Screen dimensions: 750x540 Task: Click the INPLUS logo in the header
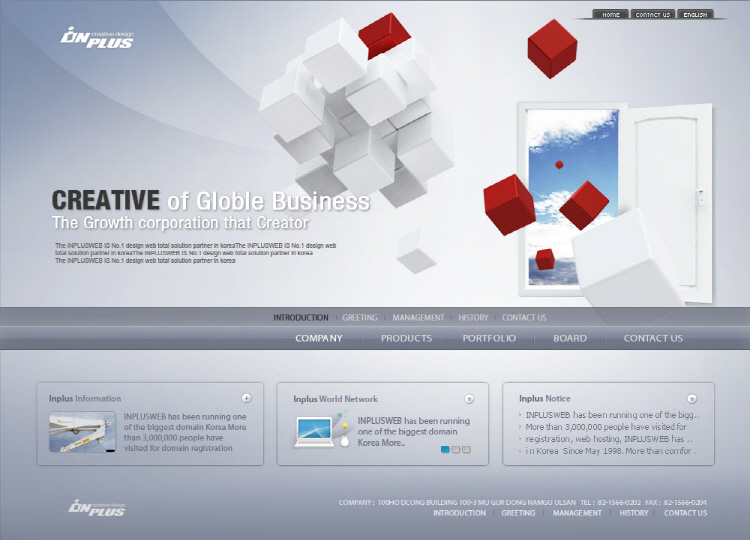click(97, 38)
